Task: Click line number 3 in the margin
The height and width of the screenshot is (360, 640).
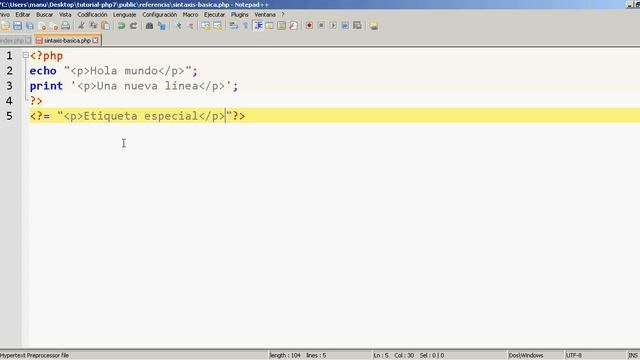Action: (x=9, y=86)
